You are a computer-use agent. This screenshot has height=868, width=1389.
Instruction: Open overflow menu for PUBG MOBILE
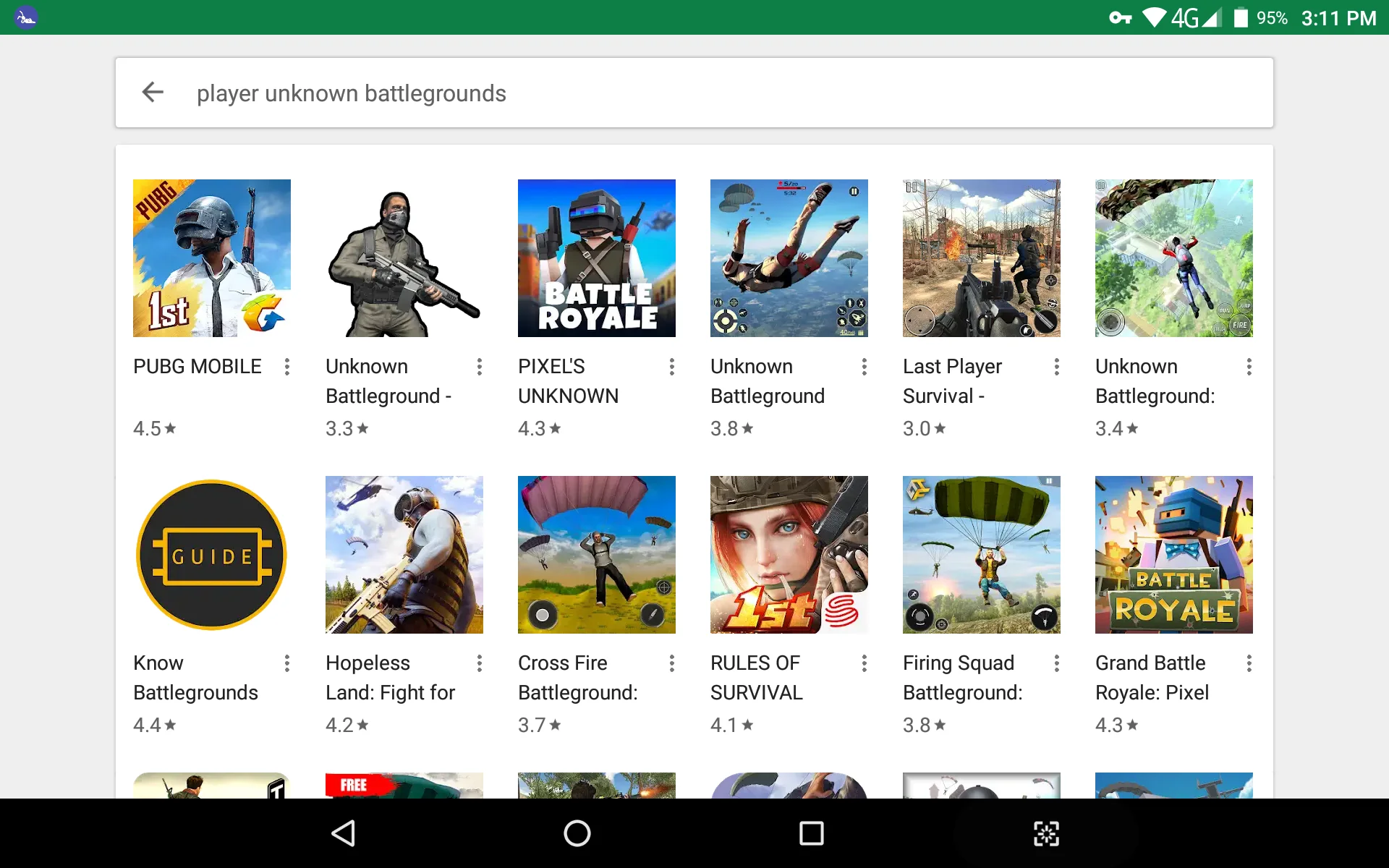click(287, 367)
